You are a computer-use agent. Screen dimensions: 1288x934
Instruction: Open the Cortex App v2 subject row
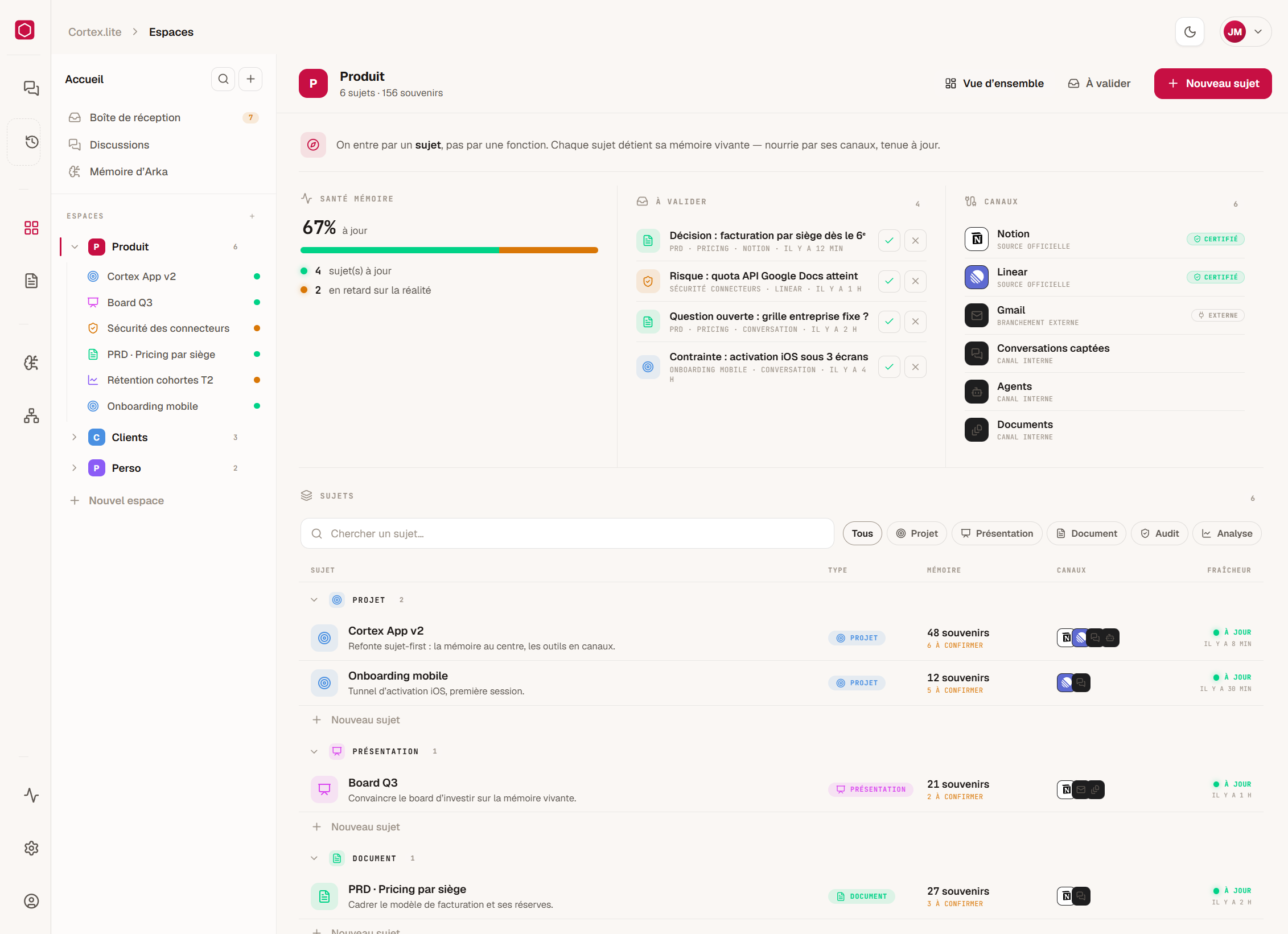tap(781, 638)
